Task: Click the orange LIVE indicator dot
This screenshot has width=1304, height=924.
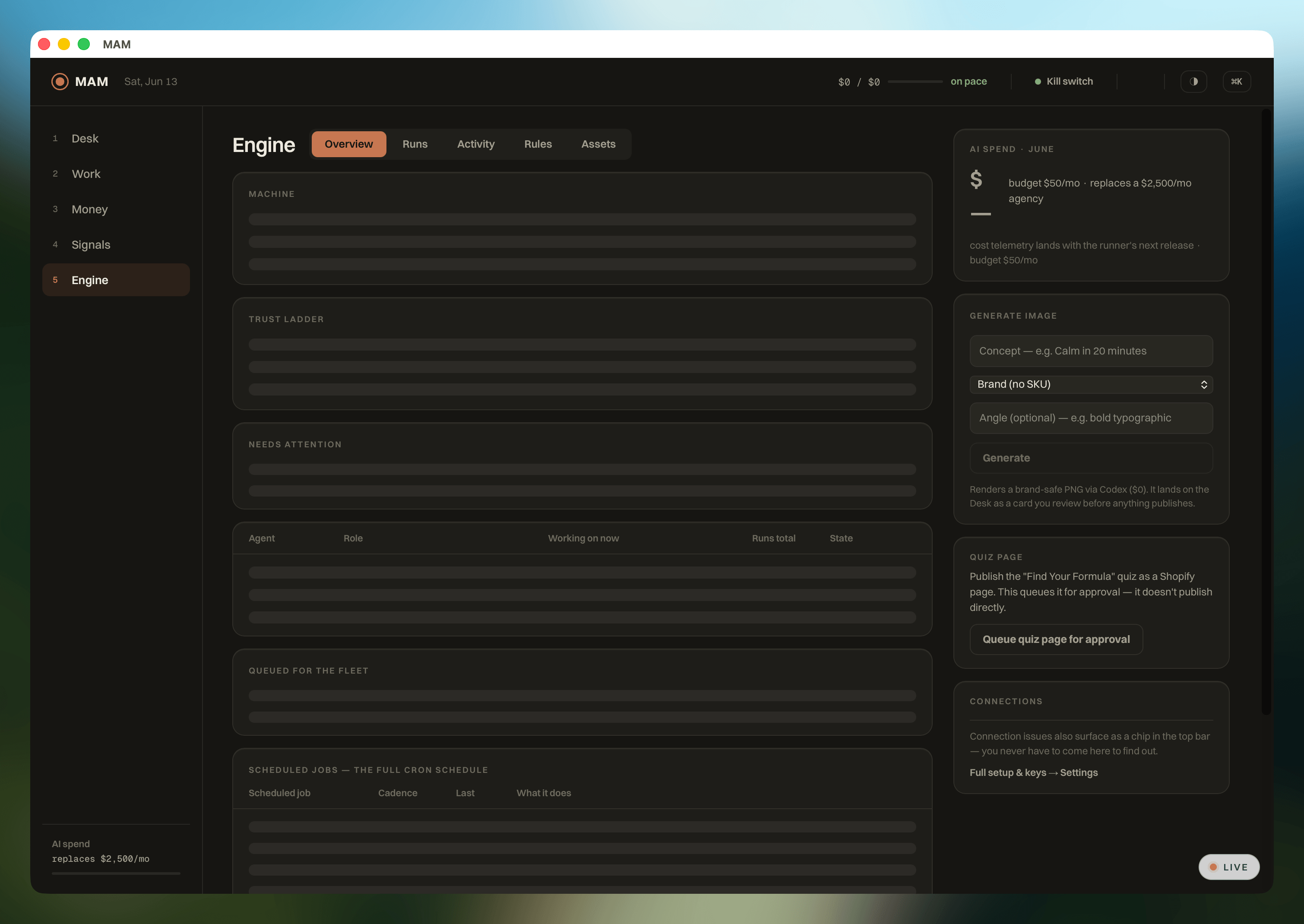Action: coord(1213,867)
